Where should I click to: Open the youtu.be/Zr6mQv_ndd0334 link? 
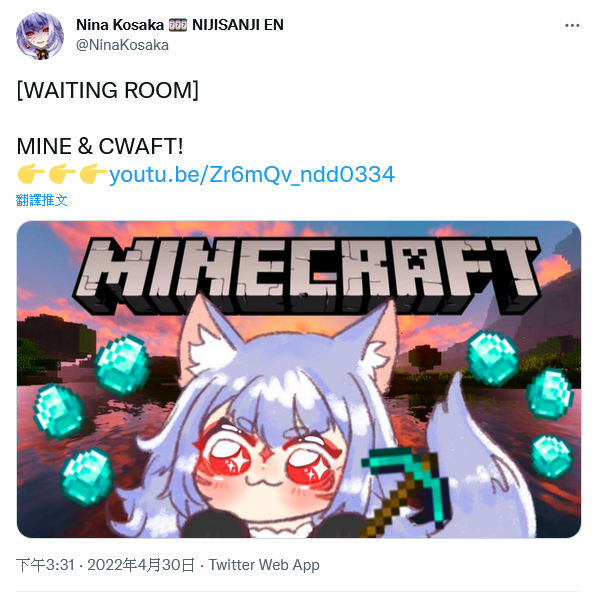[252, 175]
